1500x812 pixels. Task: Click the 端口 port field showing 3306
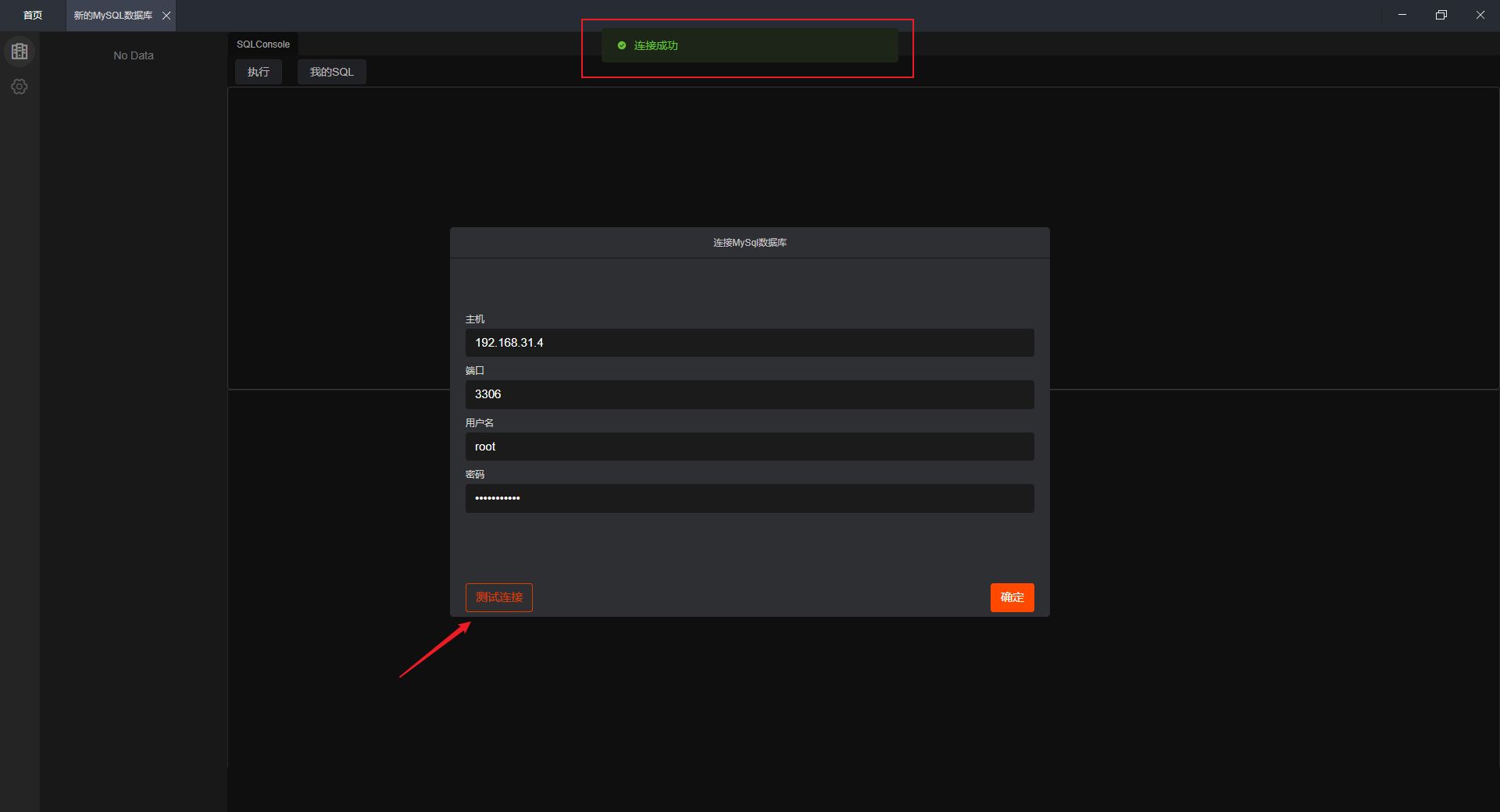pos(749,394)
